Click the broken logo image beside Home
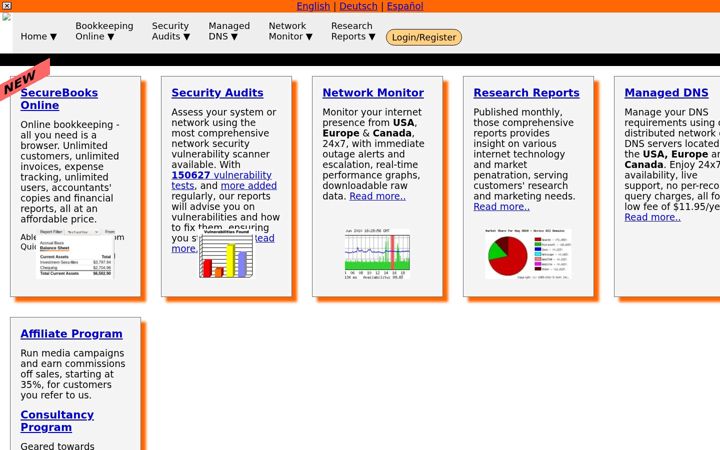Image resolution: width=720 pixels, height=450 pixels. [6, 17]
